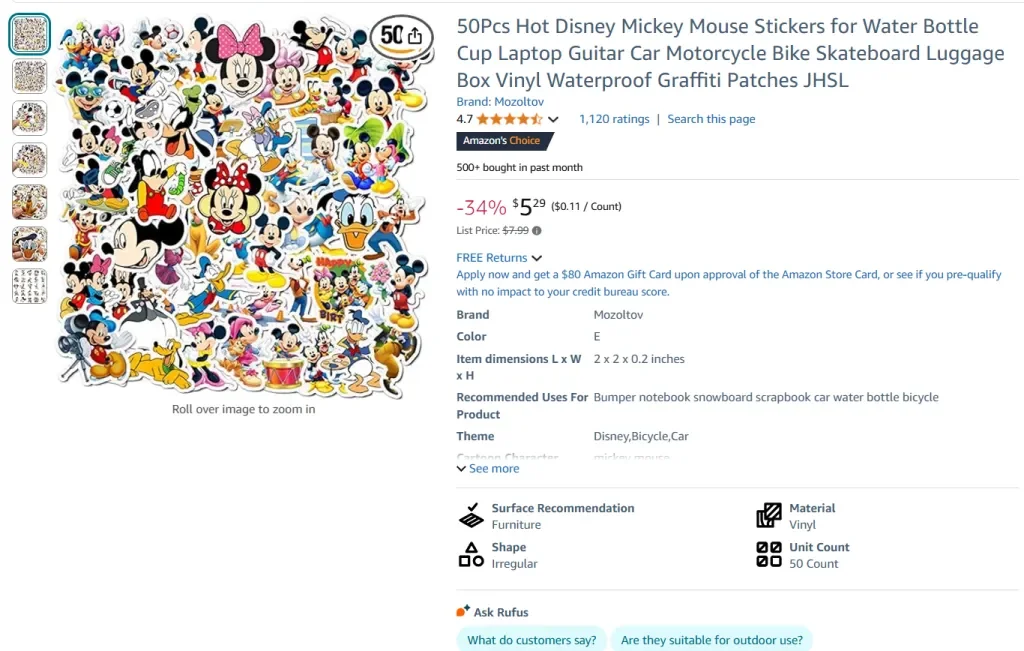Click the Material vinyl icon
This screenshot has width=1024, height=651.
pos(769,516)
